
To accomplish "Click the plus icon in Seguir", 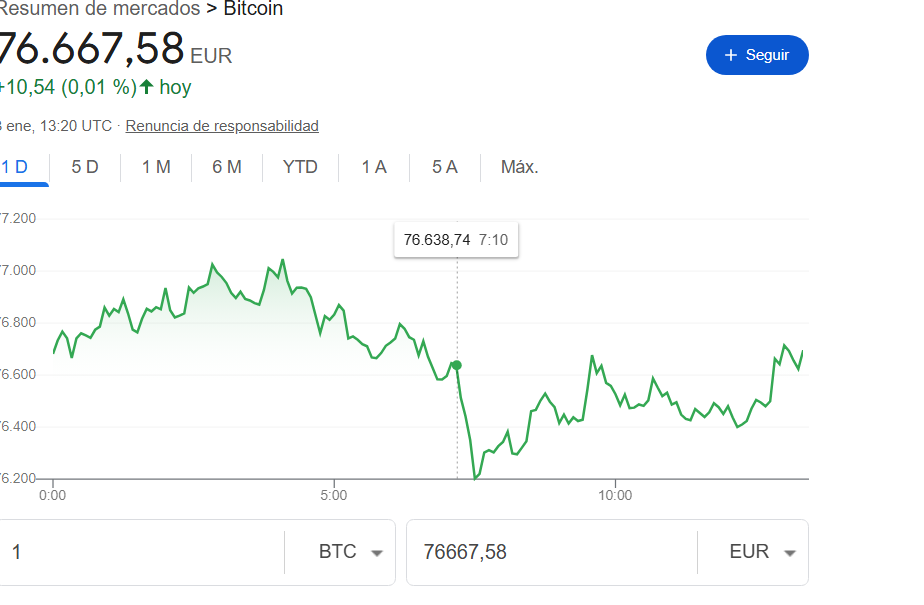I will tap(731, 55).
